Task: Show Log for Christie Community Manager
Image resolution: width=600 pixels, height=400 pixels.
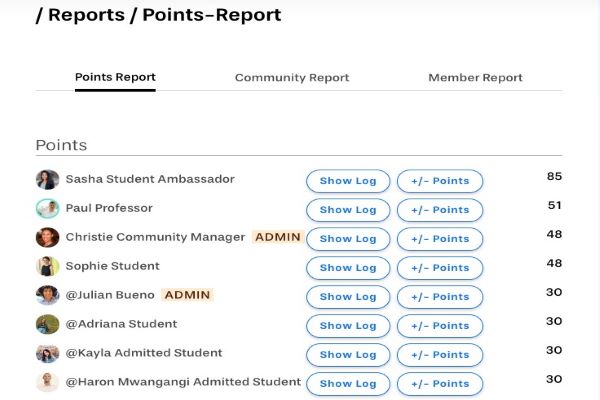Action: point(348,239)
